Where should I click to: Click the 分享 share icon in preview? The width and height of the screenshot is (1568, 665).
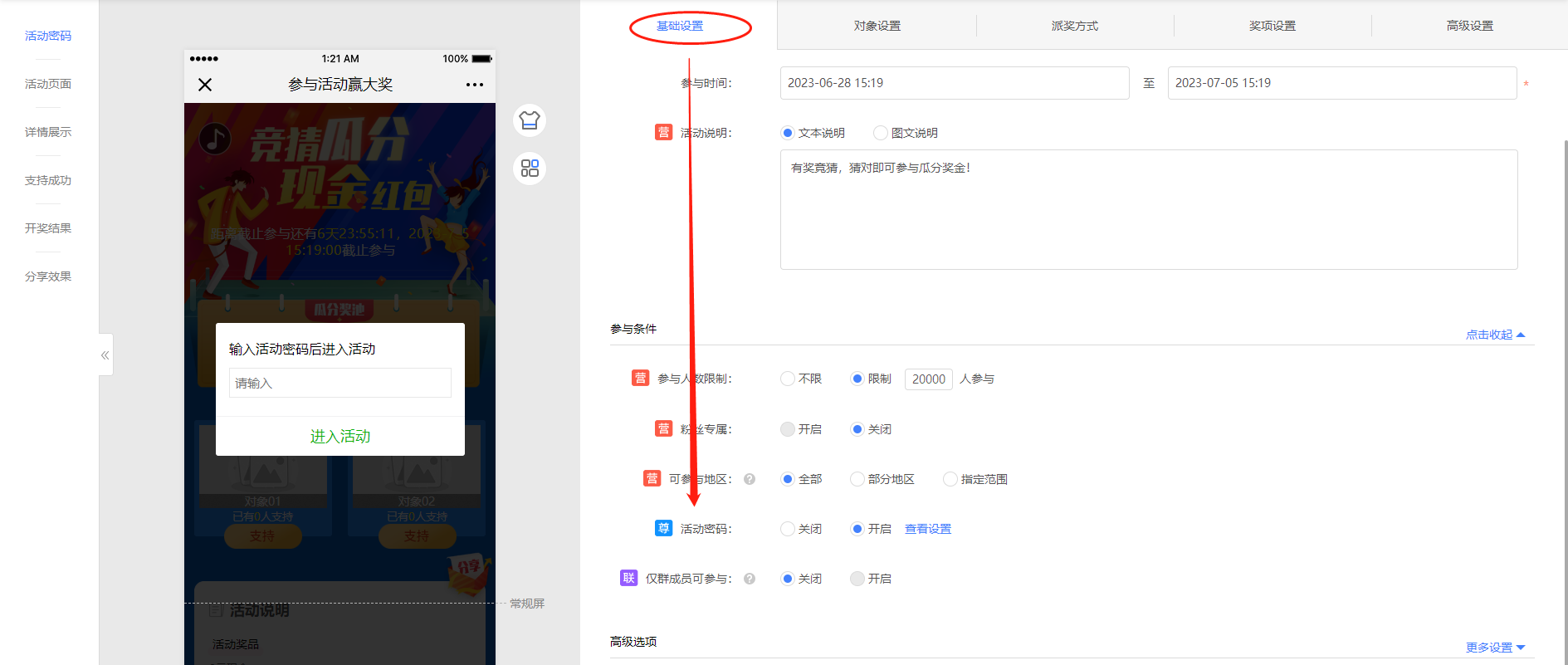pyautogui.click(x=469, y=573)
